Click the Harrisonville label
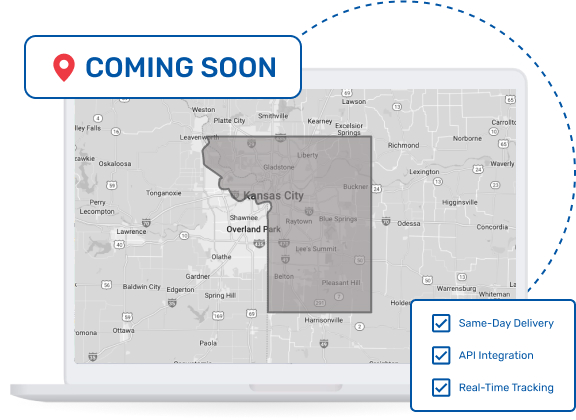This screenshot has height=420, width=576. pyautogui.click(x=324, y=320)
